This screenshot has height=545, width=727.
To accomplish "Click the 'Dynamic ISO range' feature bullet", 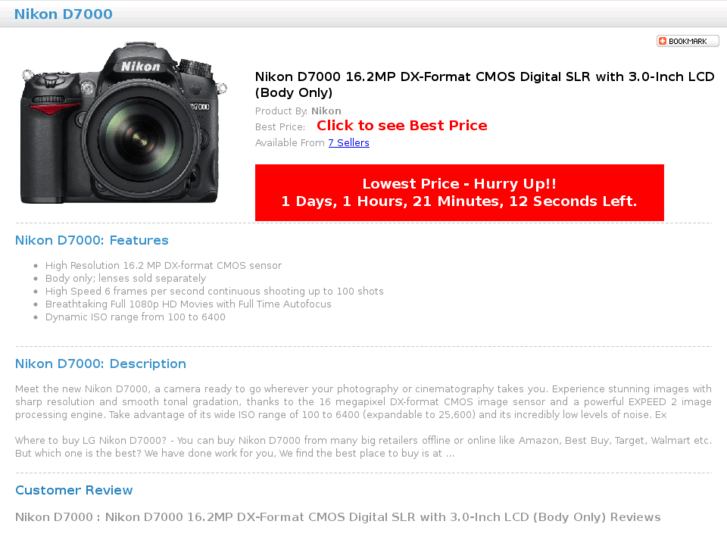I will click(135, 317).
